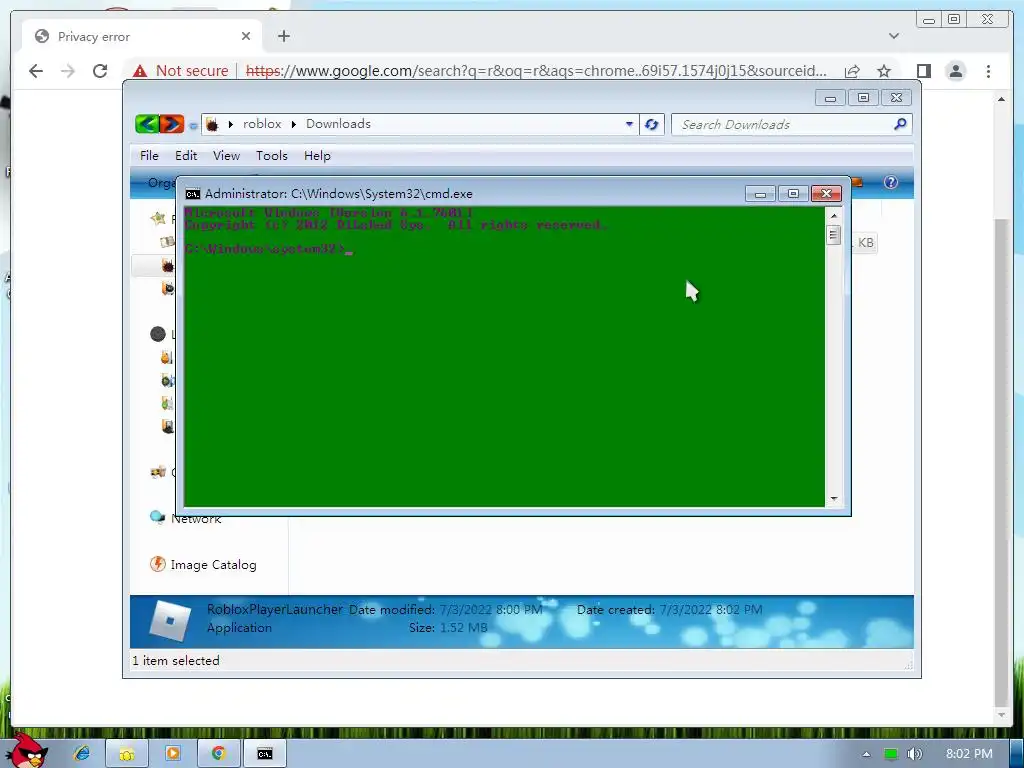Open the Tools menu in Explorer
The width and height of the screenshot is (1024, 768).
pos(272,155)
